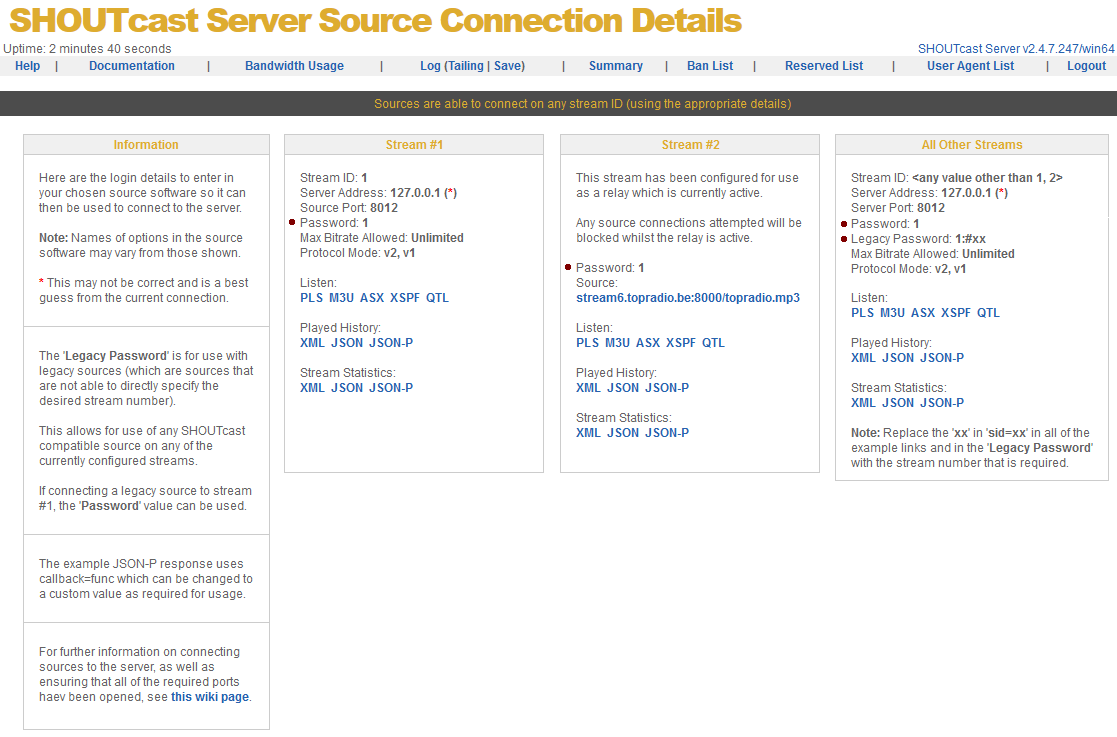Go to Bandwidth Usage

[294, 66]
